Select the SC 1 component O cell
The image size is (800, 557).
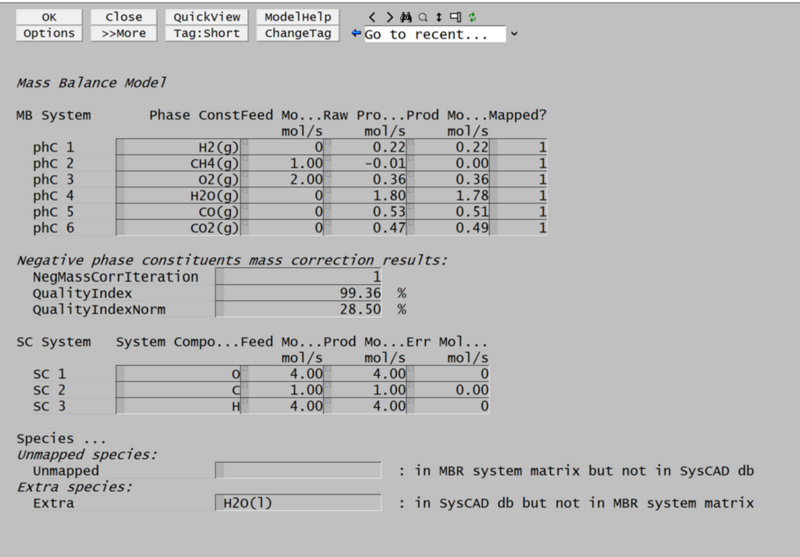pos(179,374)
